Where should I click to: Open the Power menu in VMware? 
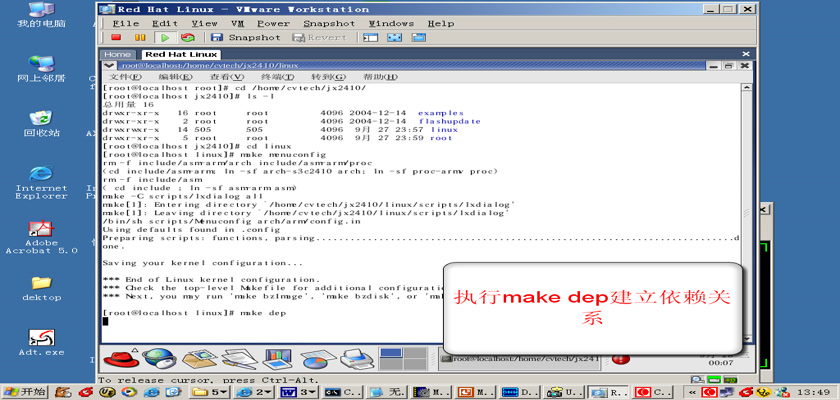pyautogui.click(x=275, y=22)
